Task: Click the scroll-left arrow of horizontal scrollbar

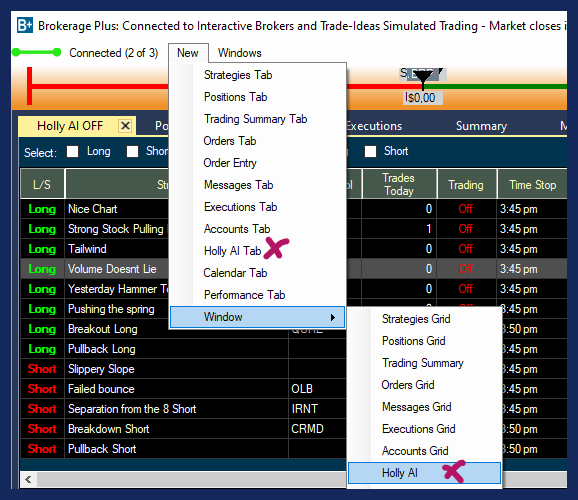Action: (x=28, y=479)
